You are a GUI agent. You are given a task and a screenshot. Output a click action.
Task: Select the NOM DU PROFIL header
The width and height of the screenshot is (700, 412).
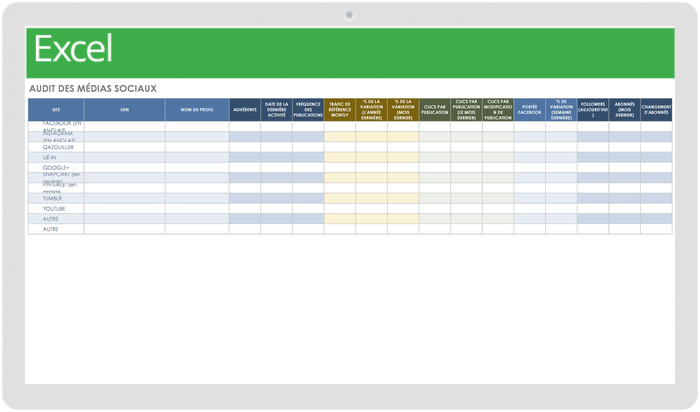pyautogui.click(x=197, y=109)
